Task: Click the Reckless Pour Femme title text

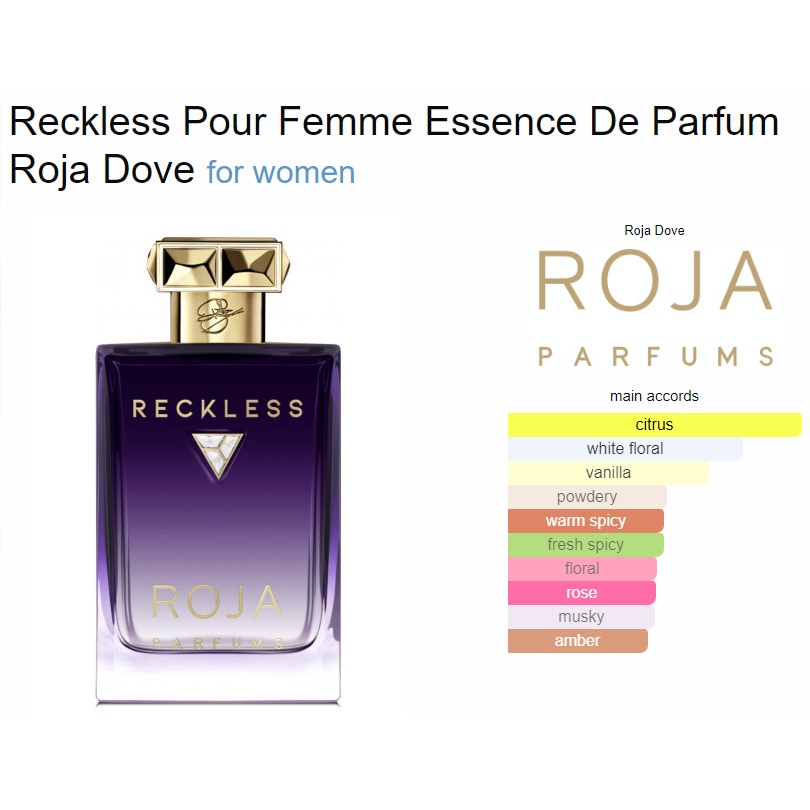Action: (x=394, y=121)
